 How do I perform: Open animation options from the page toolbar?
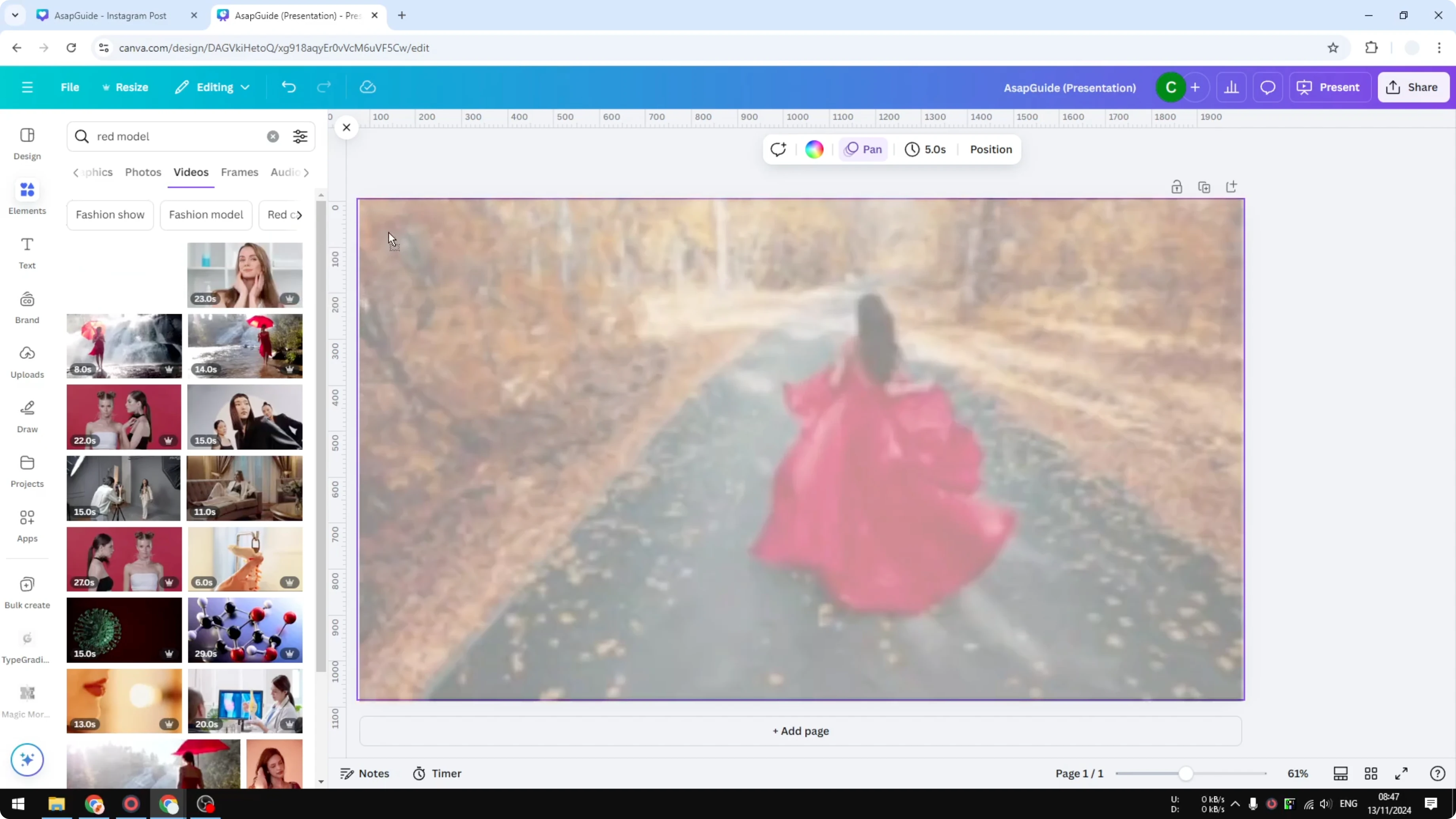(x=778, y=149)
